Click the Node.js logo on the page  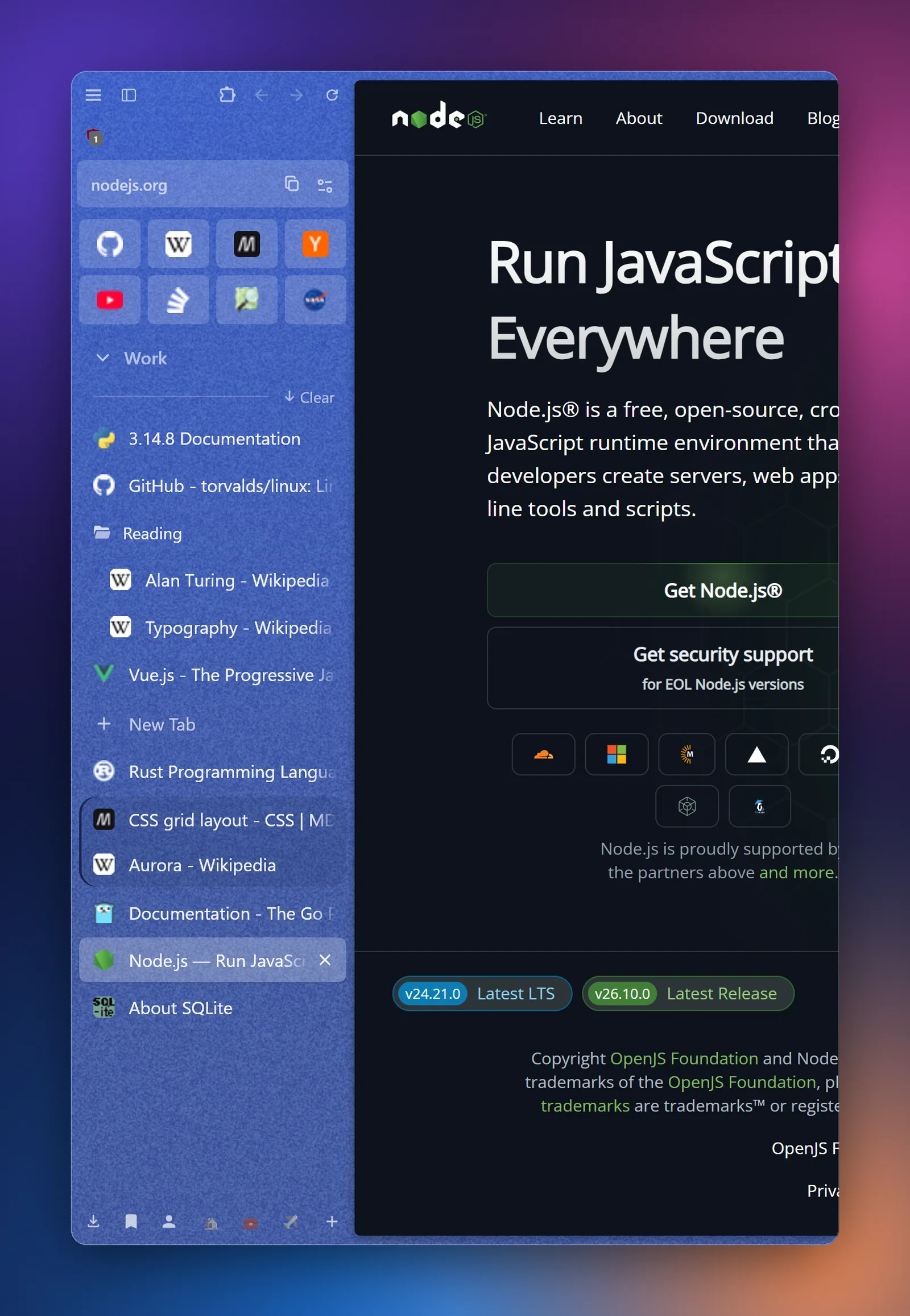pos(439,116)
